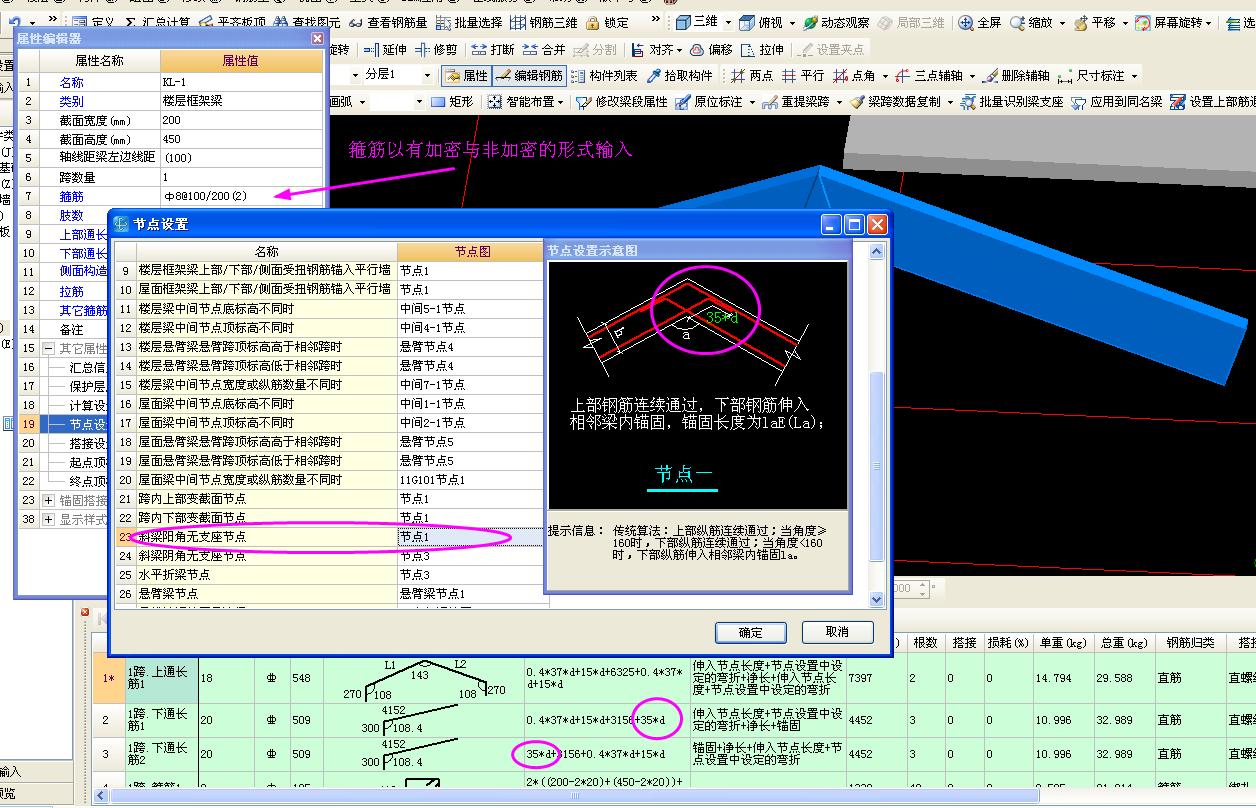Click the 删除辅轴 tool
This screenshot has height=808, width=1256.
(1016, 75)
